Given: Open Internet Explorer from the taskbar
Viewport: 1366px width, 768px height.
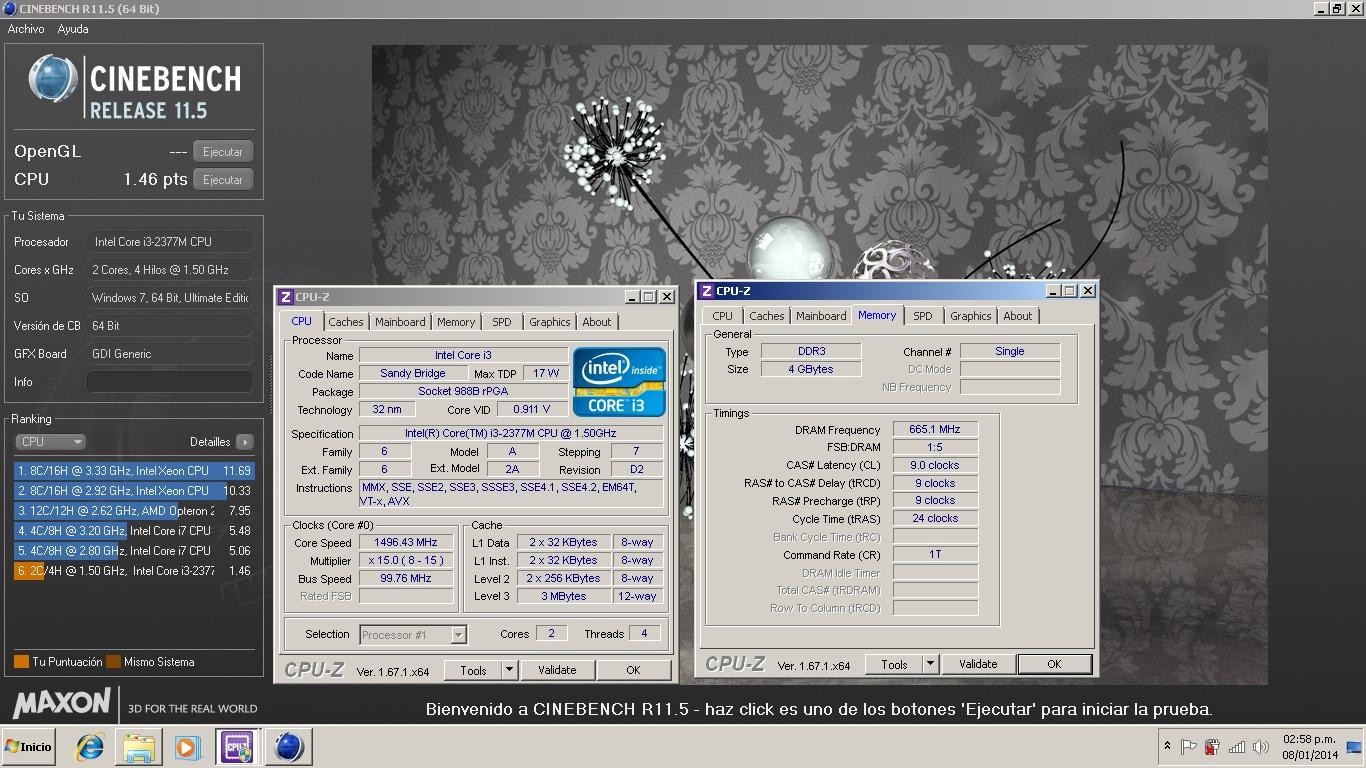Looking at the screenshot, I should pos(90,747).
